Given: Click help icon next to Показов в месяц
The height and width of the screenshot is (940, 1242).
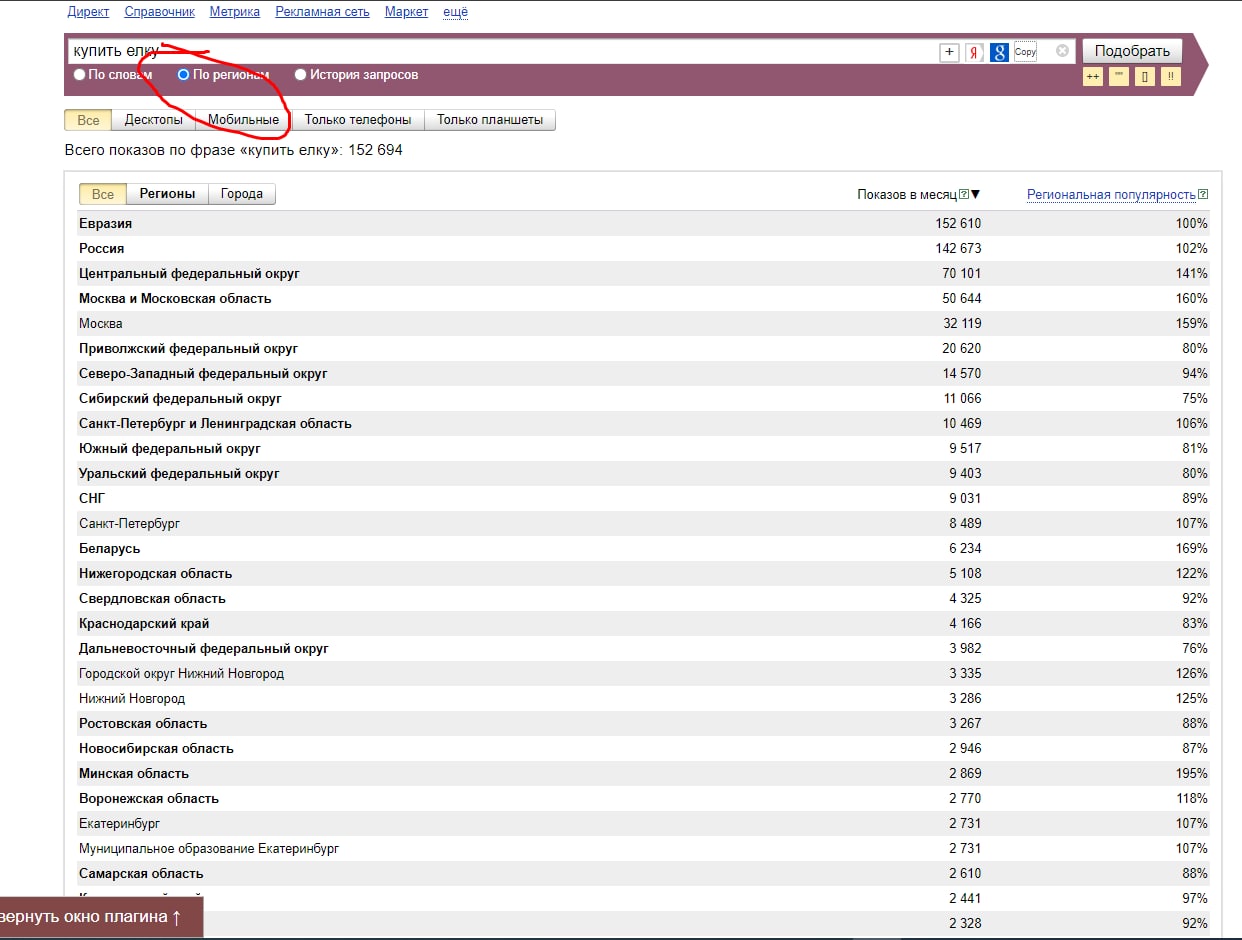Looking at the screenshot, I should point(964,194).
